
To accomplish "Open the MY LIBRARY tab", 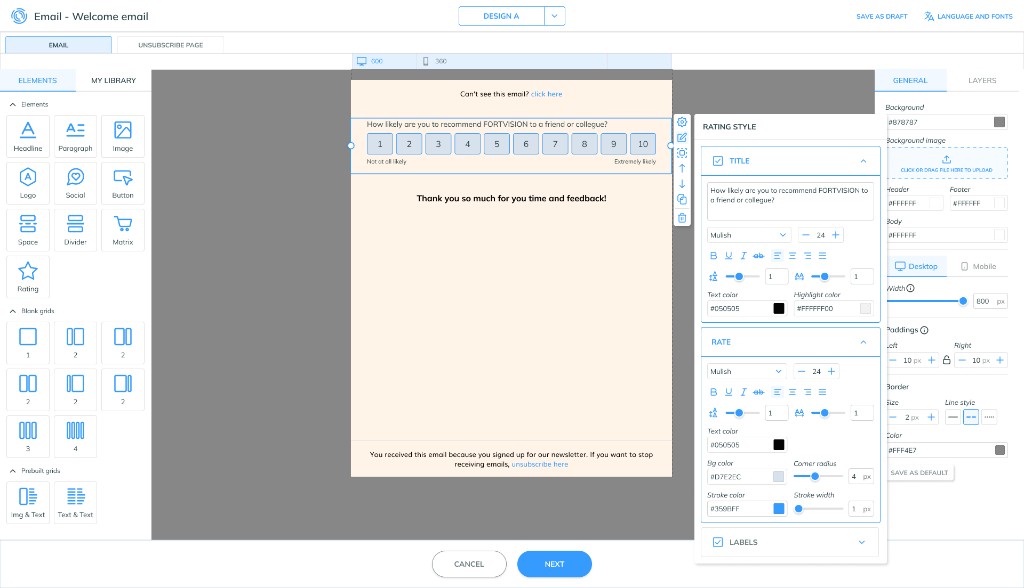I will pos(114,80).
